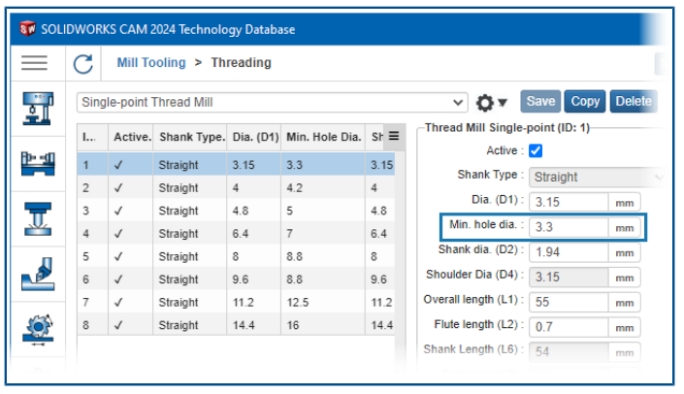This screenshot has height=394, width=684.
Task: Open the hamburger navigation menu
Action: (34, 63)
